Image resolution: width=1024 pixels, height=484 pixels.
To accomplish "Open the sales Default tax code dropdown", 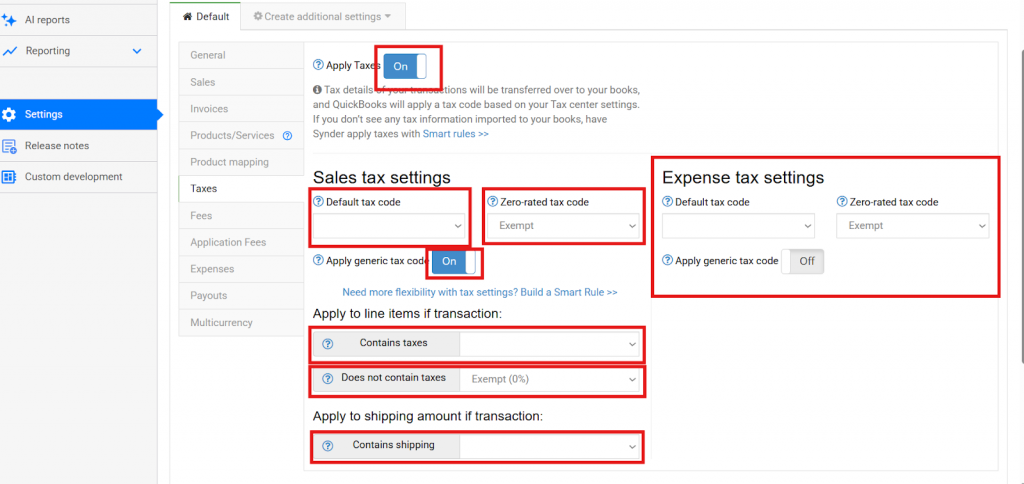I will [389, 226].
